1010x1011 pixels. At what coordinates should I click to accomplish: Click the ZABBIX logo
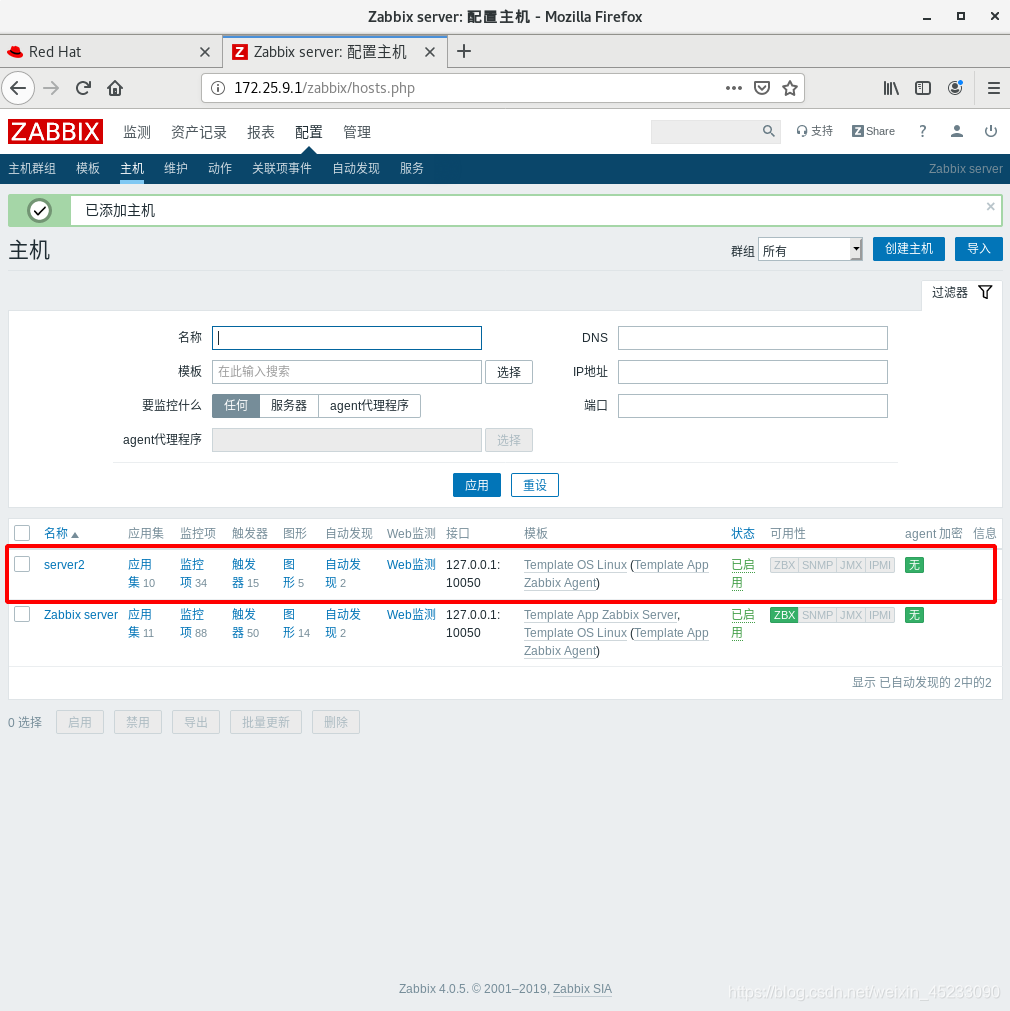55,132
